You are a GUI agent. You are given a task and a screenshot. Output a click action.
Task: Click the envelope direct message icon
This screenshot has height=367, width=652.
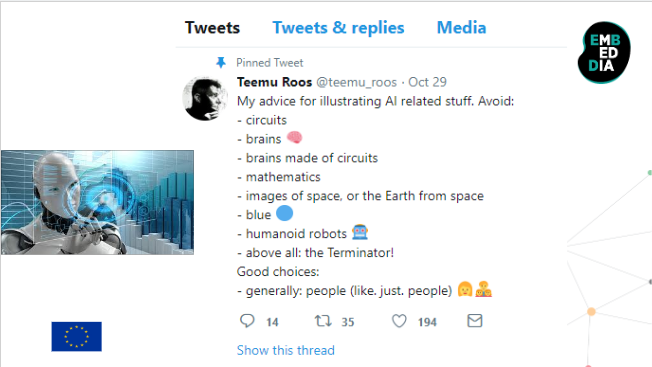pyautogui.click(x=474, y=321)
